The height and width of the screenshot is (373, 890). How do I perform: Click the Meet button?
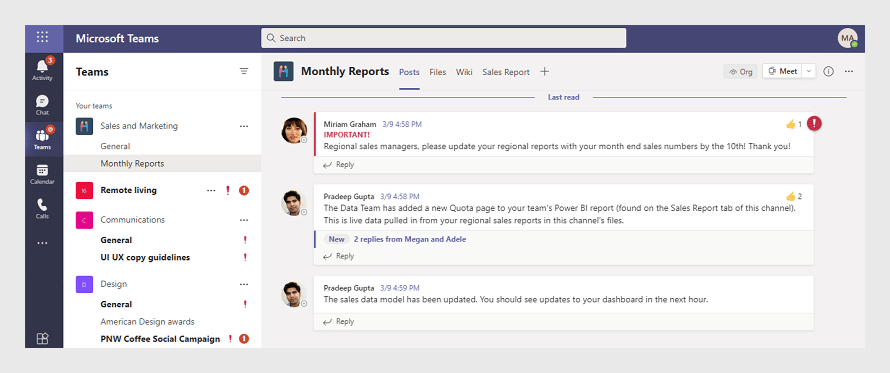(x=783, y=72)
